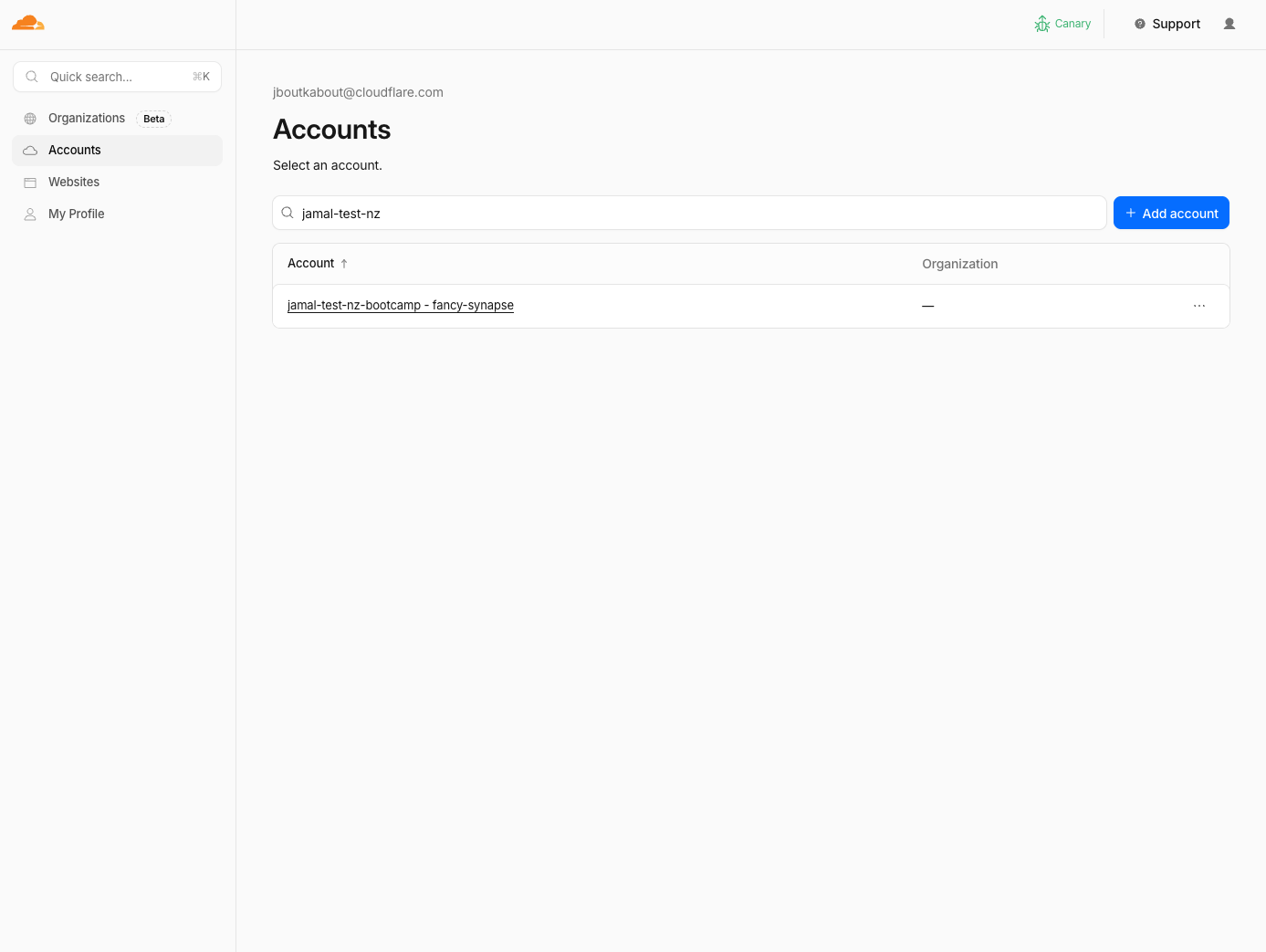Click the My Profile person icon
This screenshot has height=952, width=1266.
tap(30, 214)
